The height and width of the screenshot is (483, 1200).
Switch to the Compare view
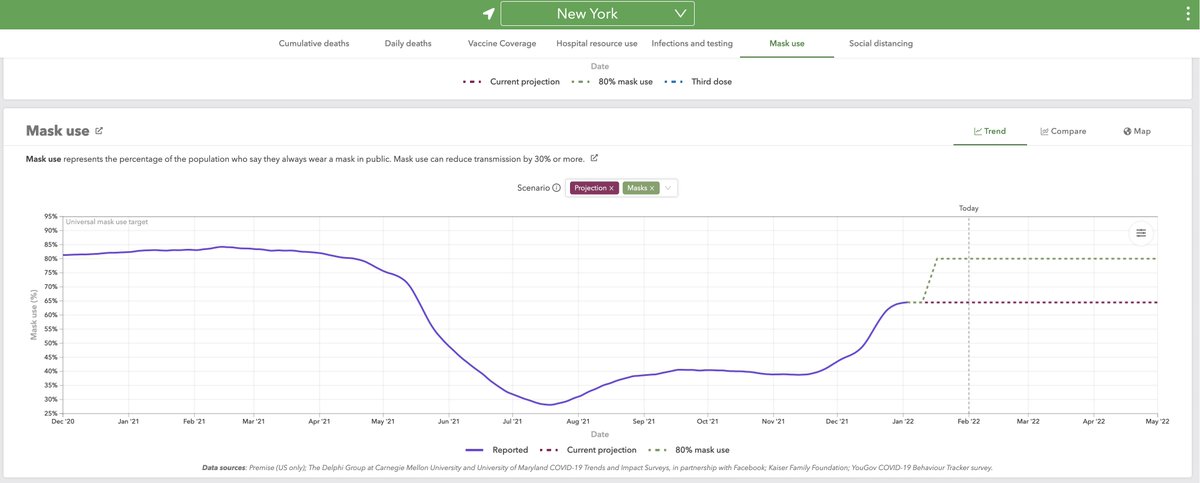(1063, 131)
